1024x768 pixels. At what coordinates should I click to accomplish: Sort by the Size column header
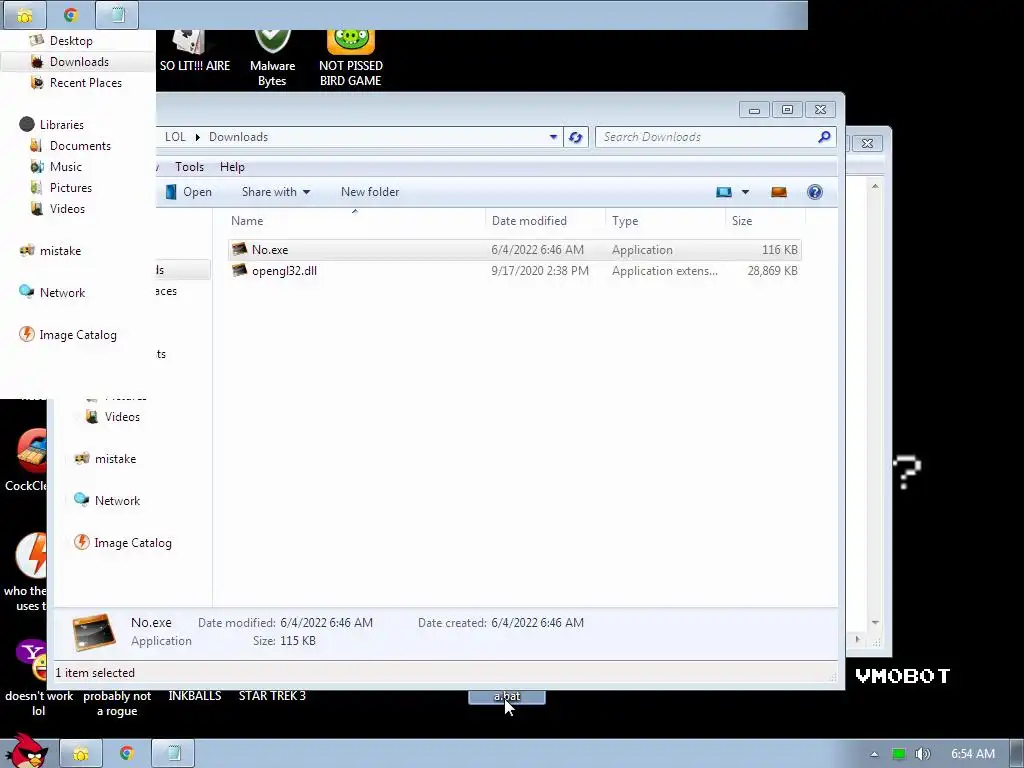click(765, 221)
